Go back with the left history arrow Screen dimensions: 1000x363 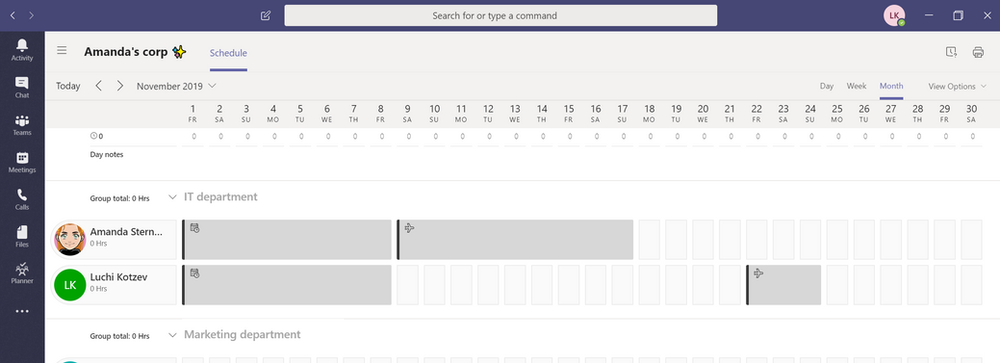(x=13, y=15)
